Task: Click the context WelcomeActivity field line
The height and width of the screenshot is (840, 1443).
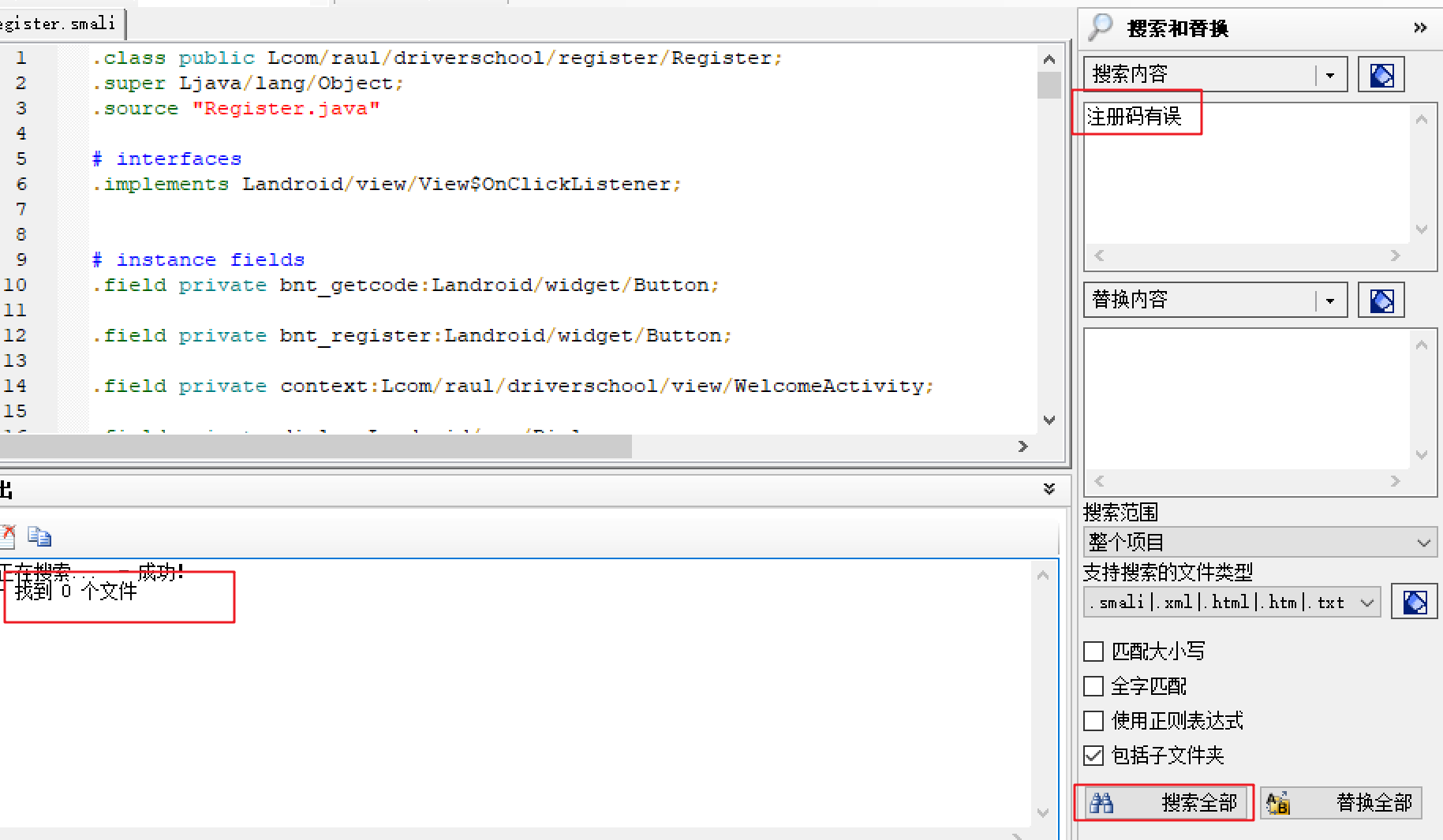Action: point(513,386)
